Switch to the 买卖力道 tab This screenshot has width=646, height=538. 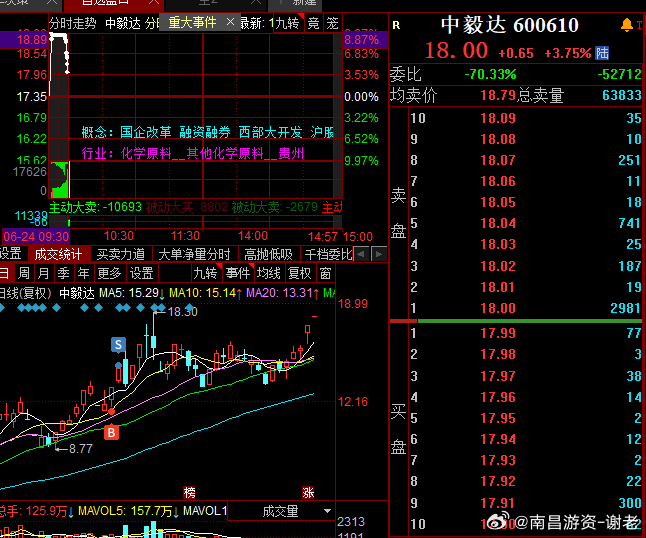(x=120, y=254)
